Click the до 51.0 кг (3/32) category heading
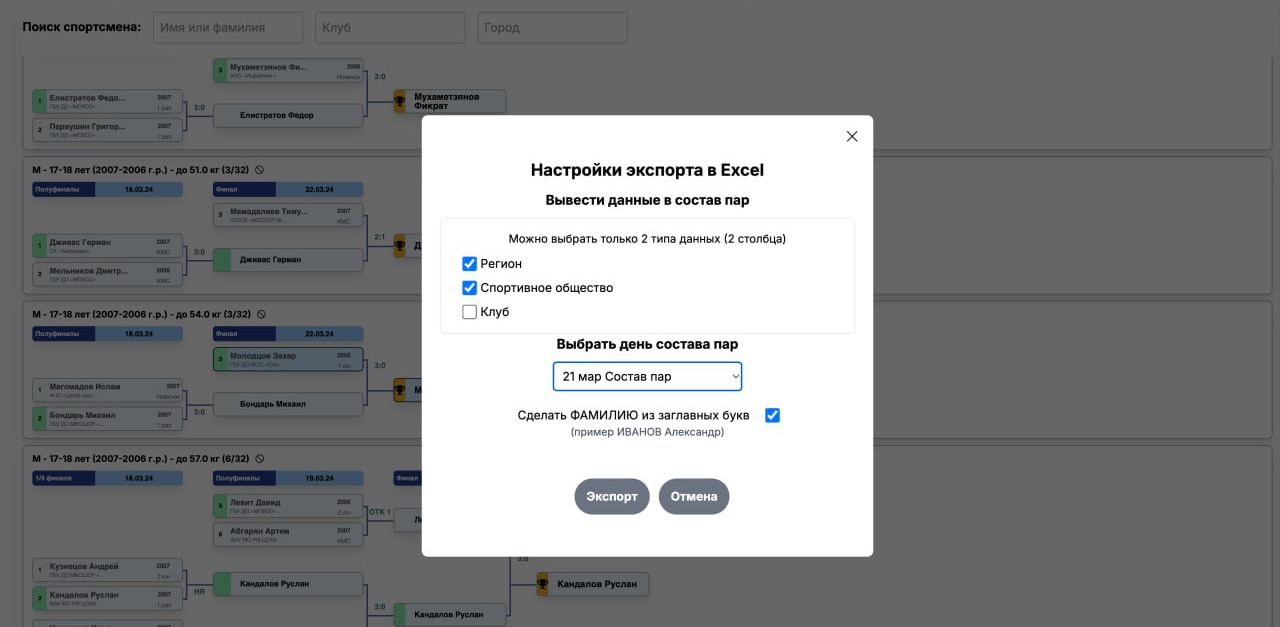Screen dimensions: 1280x627 click(x=141, y=170)
